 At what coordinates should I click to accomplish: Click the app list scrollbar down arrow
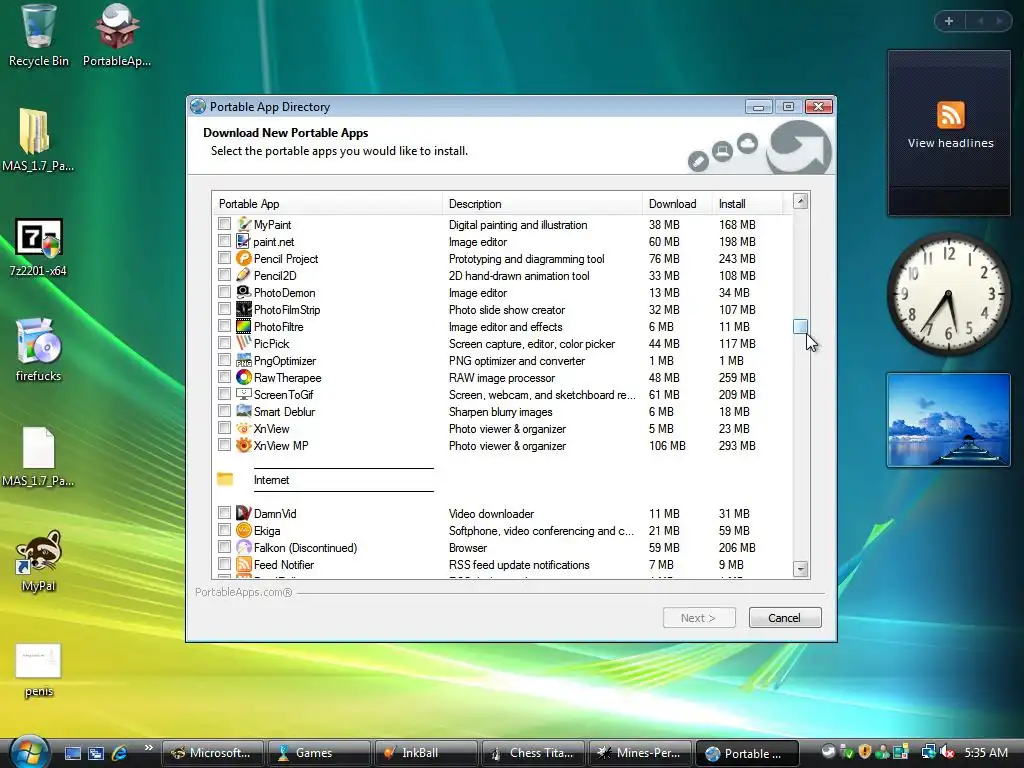(x=801, y=569)
